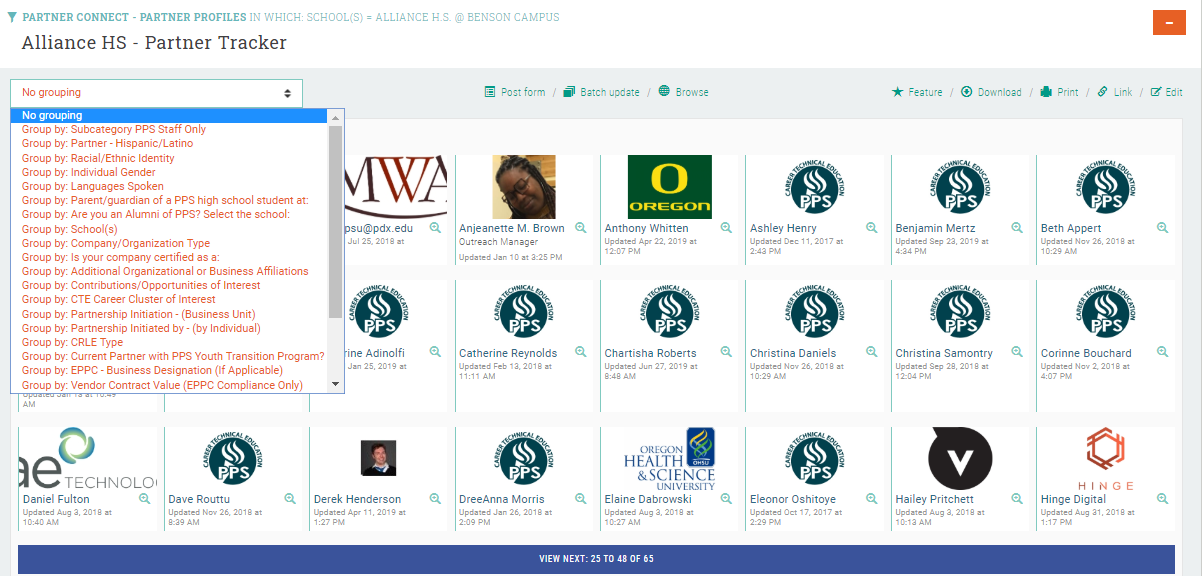Open Anjeanette M. Brown profile name
Screen dimensions: 1202x576
[511, 228]
